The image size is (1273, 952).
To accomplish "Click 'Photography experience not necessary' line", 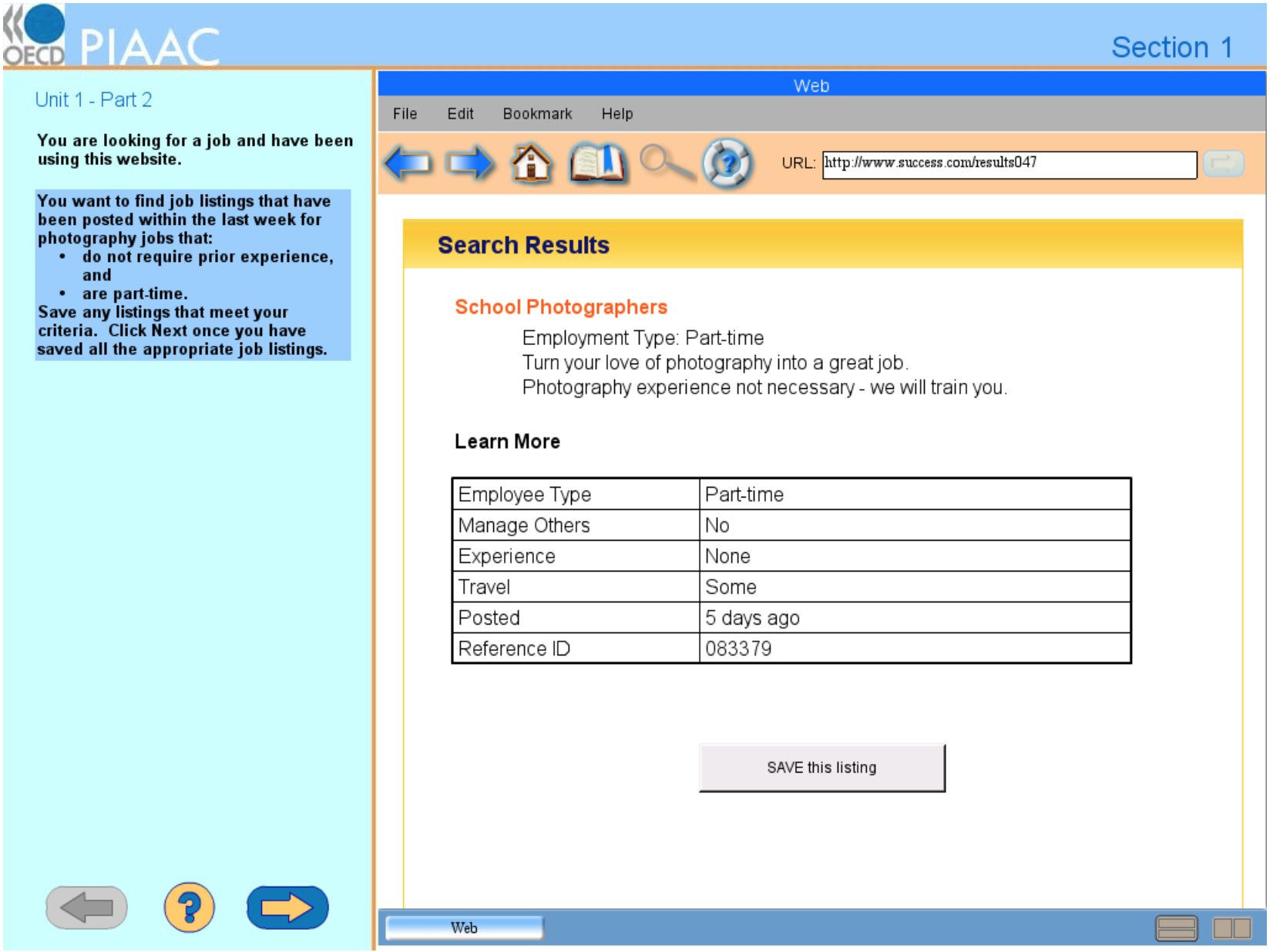I will [764, 387].
